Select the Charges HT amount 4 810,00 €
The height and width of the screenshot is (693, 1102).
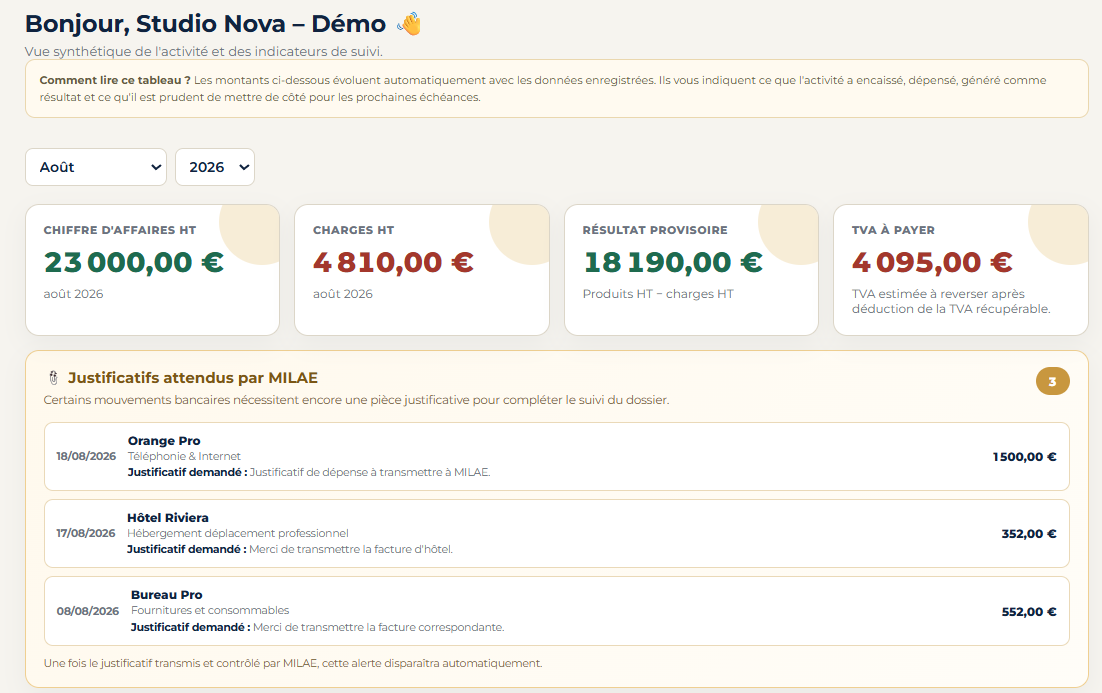[393, 263]
